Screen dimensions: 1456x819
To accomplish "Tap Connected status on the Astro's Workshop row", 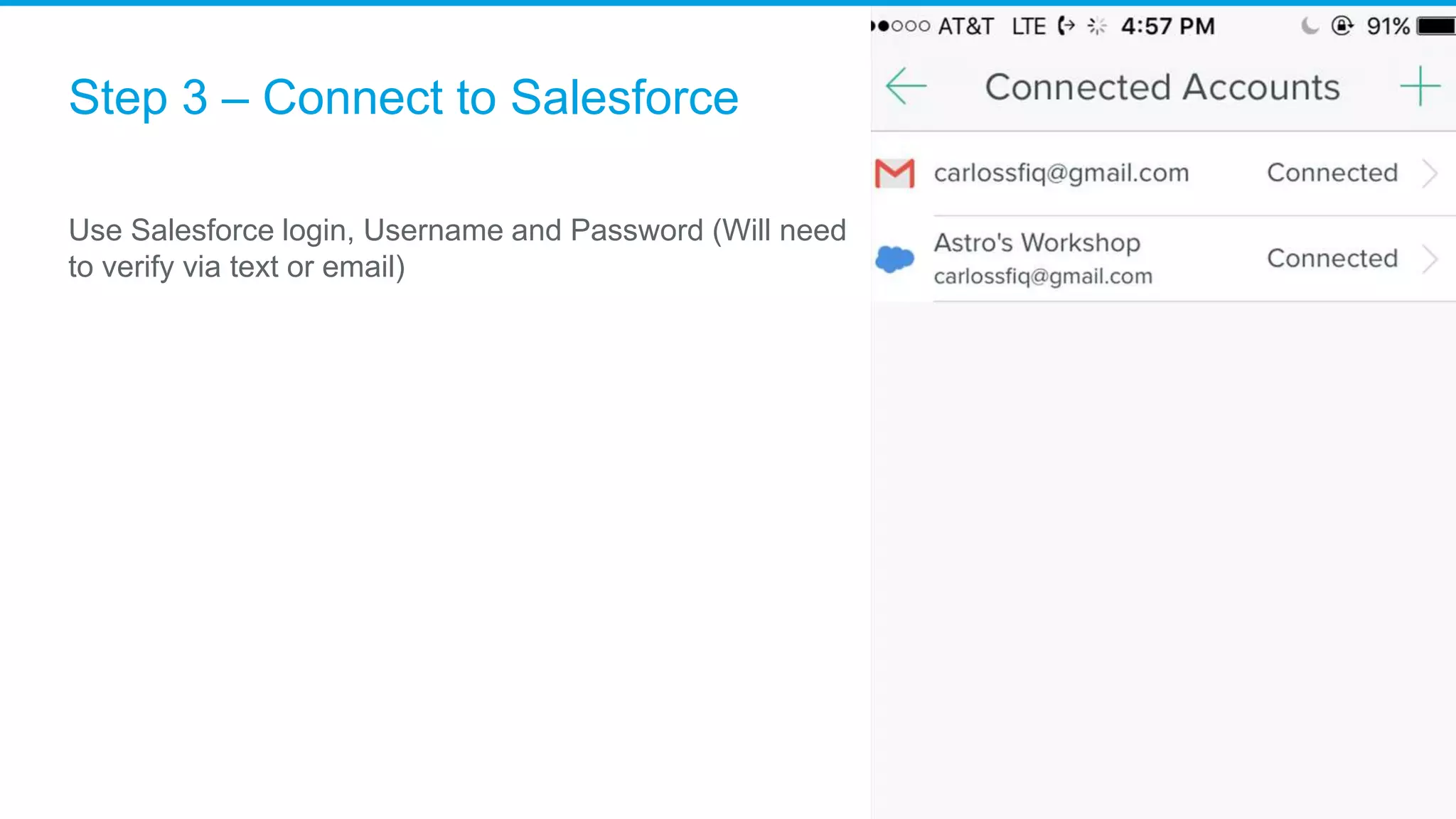I will 1332,258.
